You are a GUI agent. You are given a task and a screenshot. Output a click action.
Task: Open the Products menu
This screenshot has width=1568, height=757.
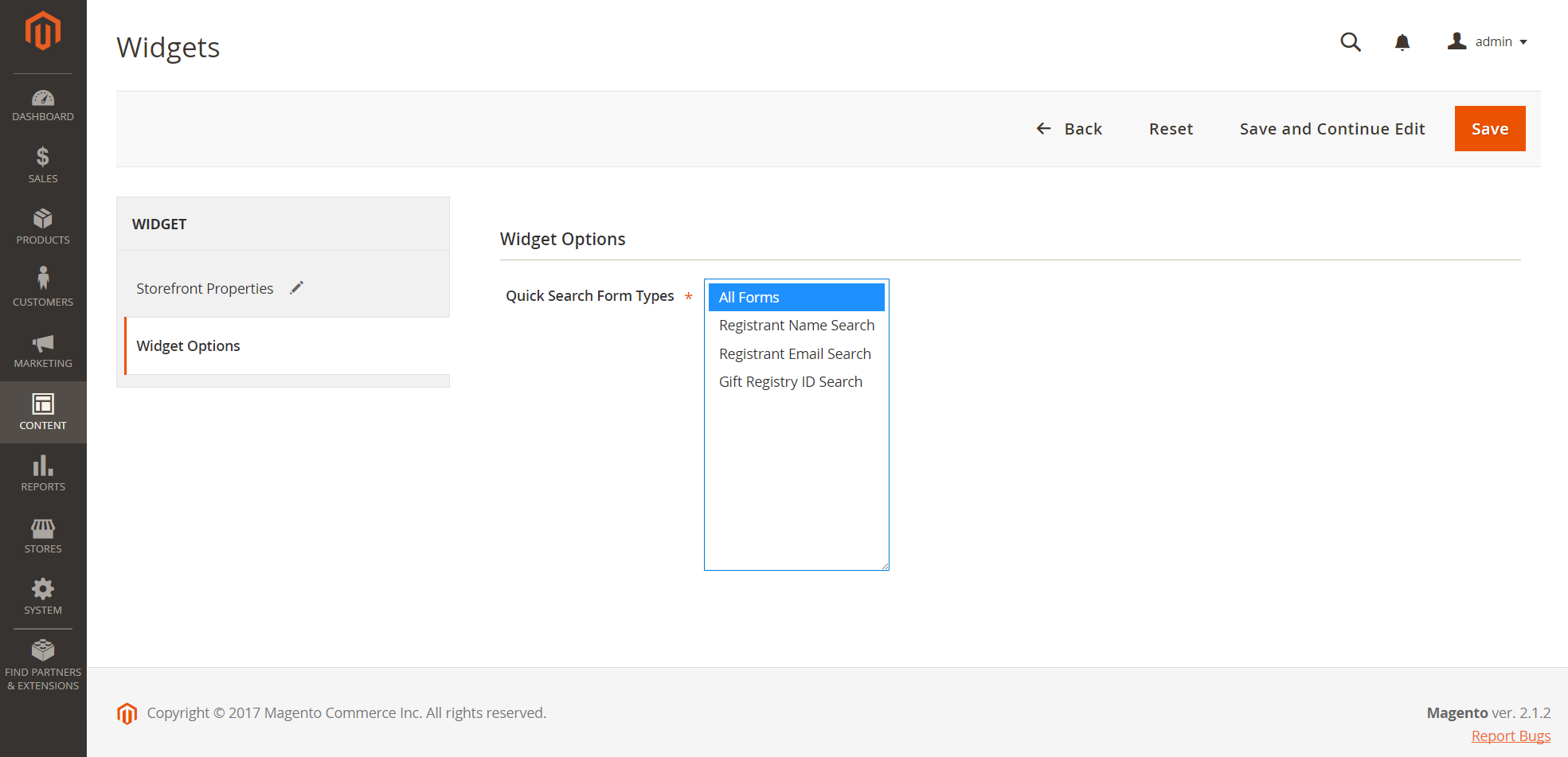[x=43, y=227]
